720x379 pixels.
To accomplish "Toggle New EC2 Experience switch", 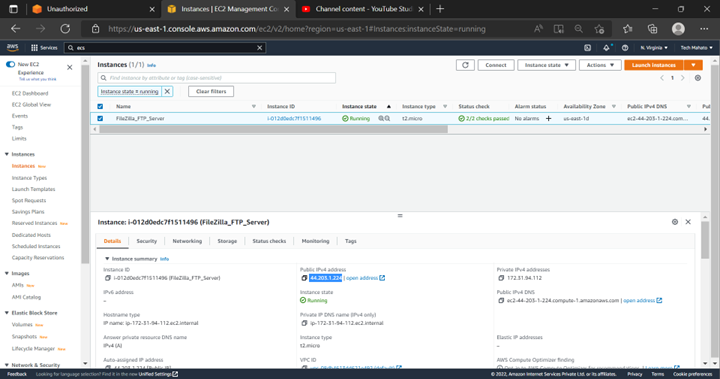I will 11,64.
